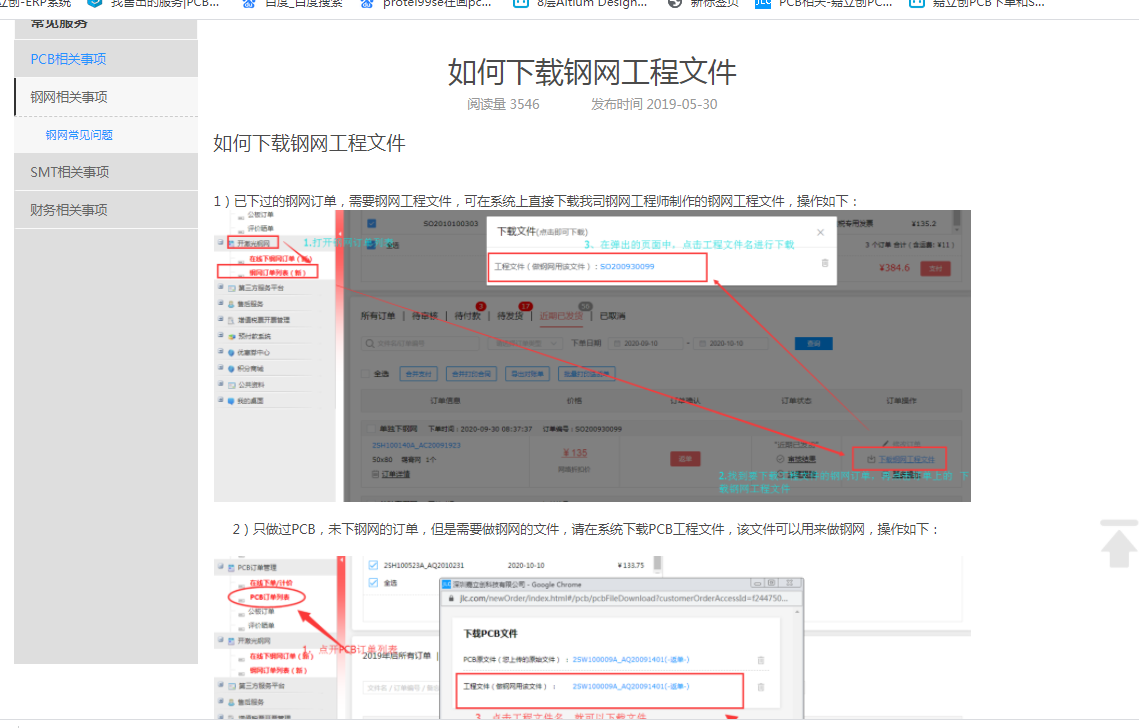The width and height of the screenshot is (1139, 728).
Task: Expand PCB相关事项 in the sidebar
Action: point(68,59)
